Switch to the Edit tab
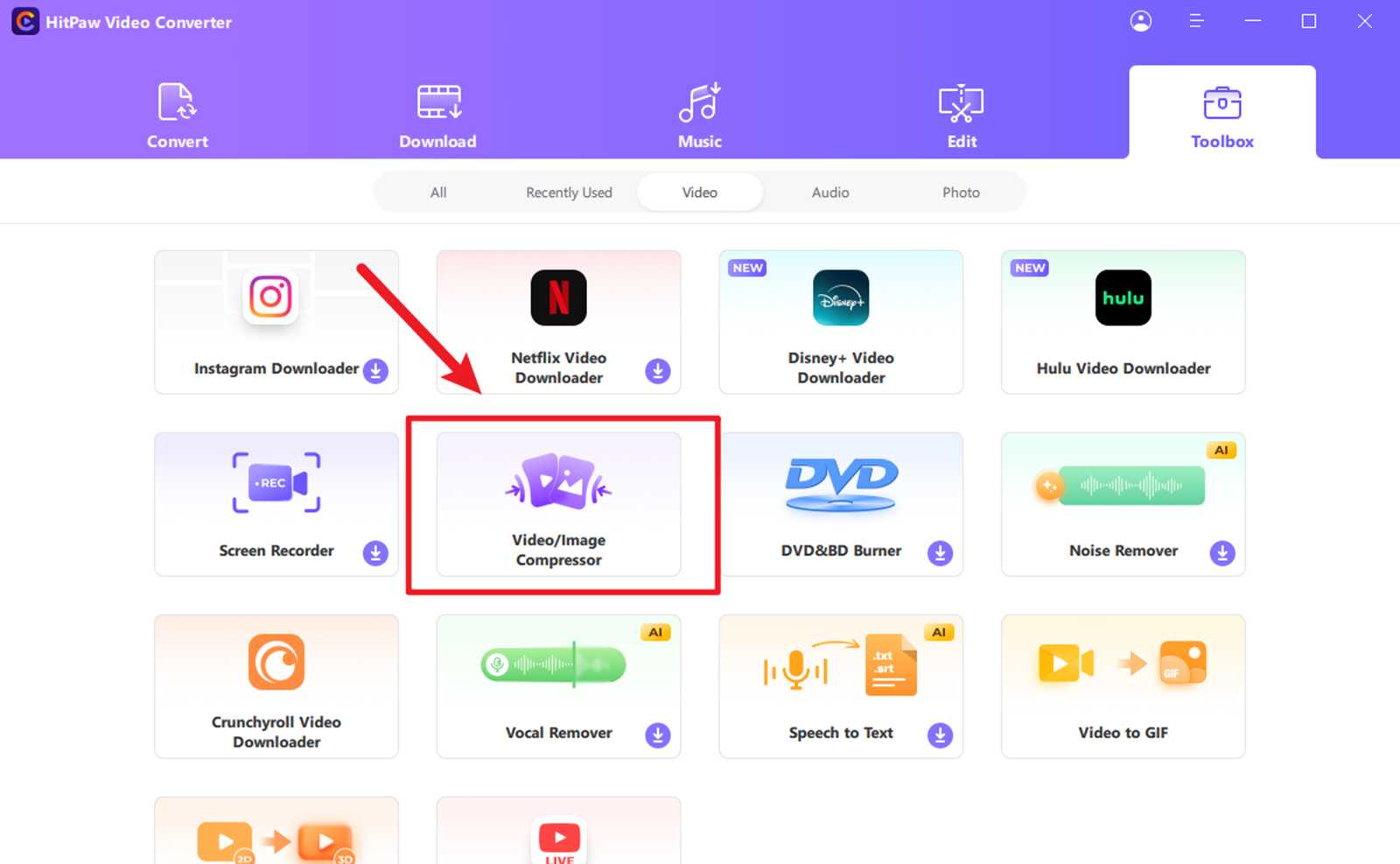Viewport: 1400px width, 864px height. (x=961, y=114)
